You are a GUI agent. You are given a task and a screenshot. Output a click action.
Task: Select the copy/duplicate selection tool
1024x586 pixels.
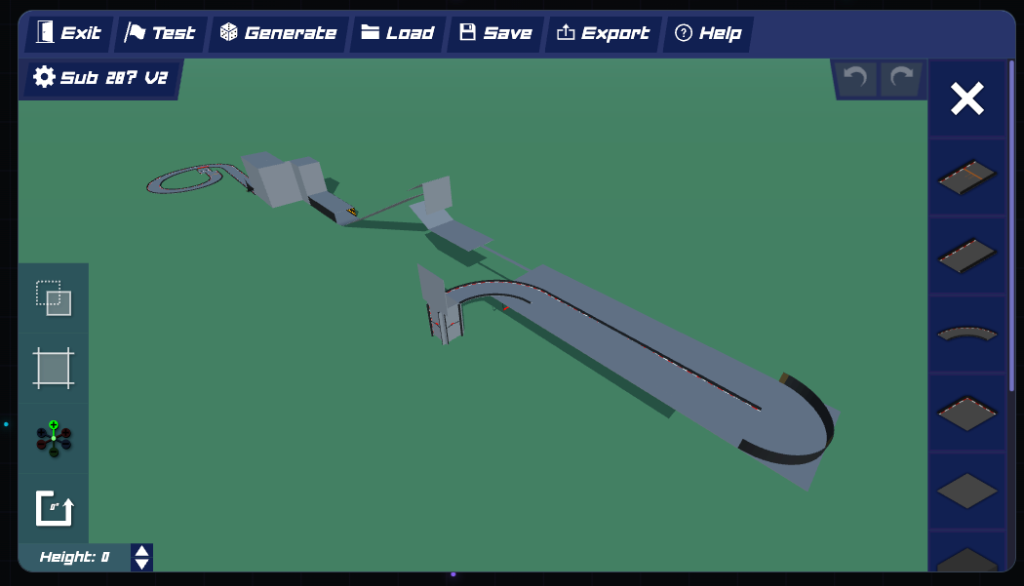click(53, 298)
